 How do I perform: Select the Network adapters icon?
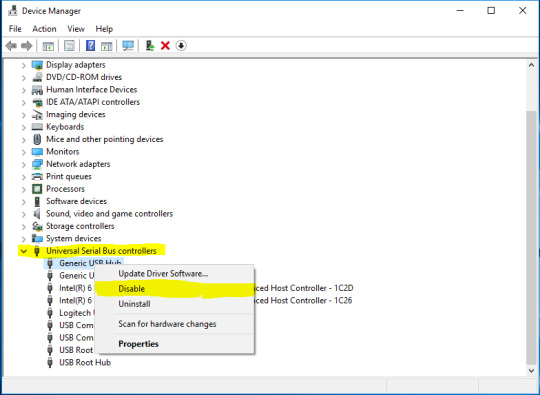tap(37, 164)
